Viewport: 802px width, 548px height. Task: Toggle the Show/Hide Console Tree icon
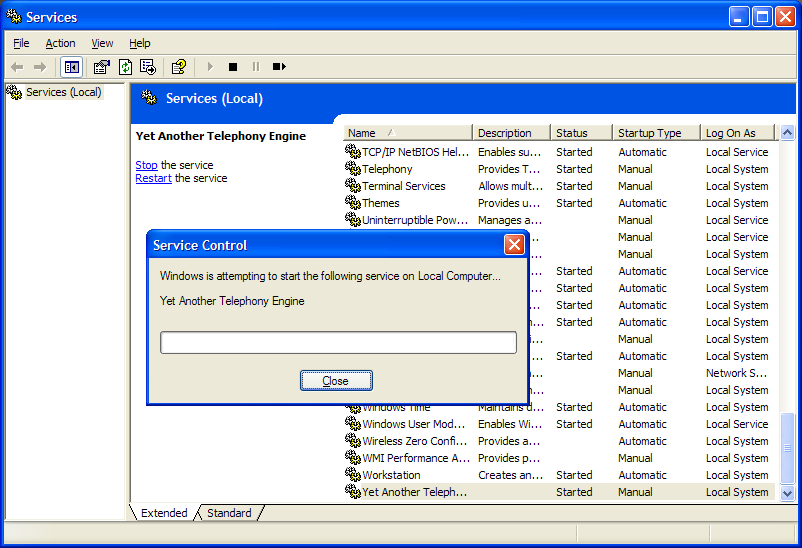click(x=72, y=67)
